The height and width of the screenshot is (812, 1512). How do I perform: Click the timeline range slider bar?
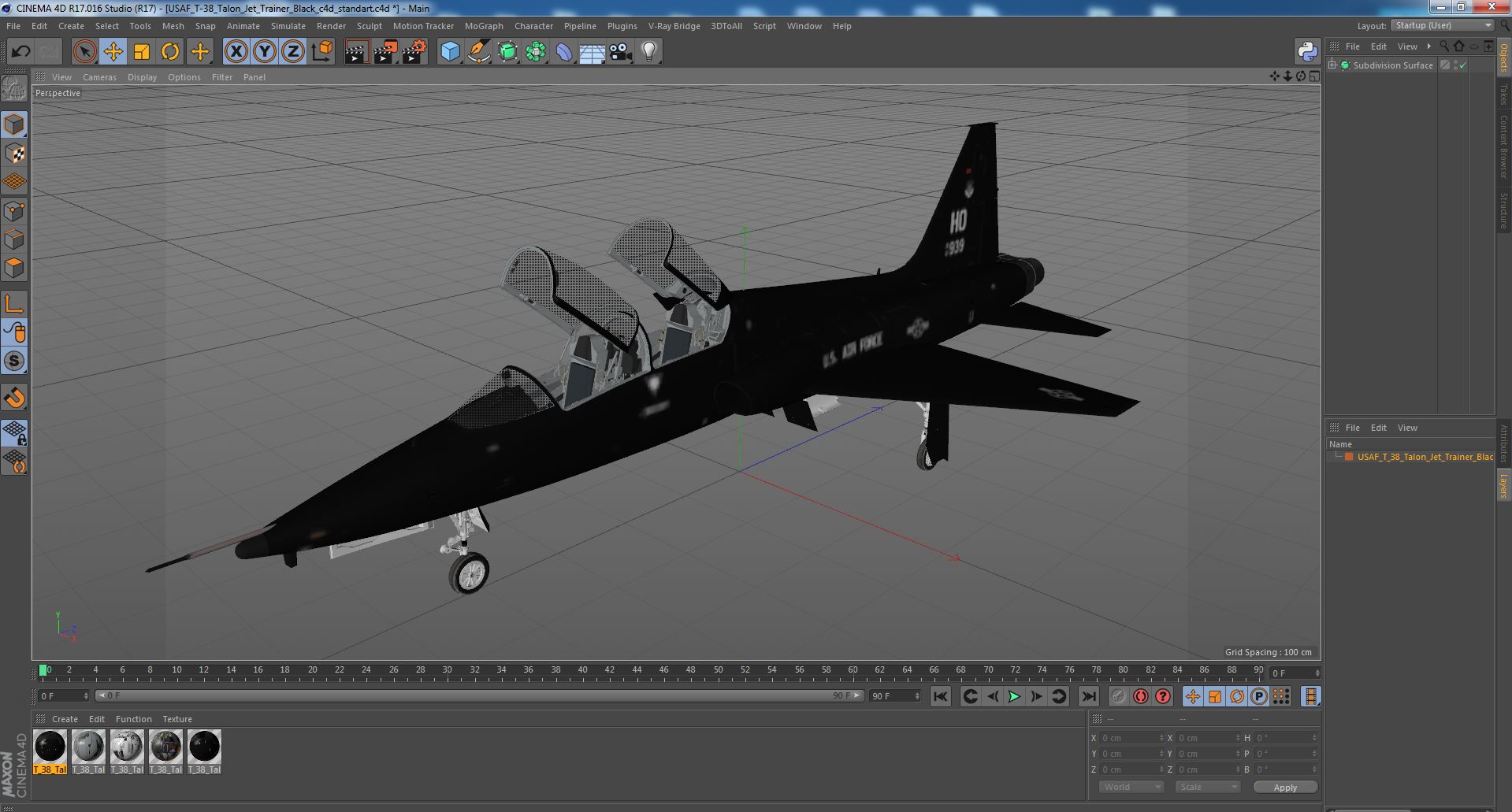(479, 696)
